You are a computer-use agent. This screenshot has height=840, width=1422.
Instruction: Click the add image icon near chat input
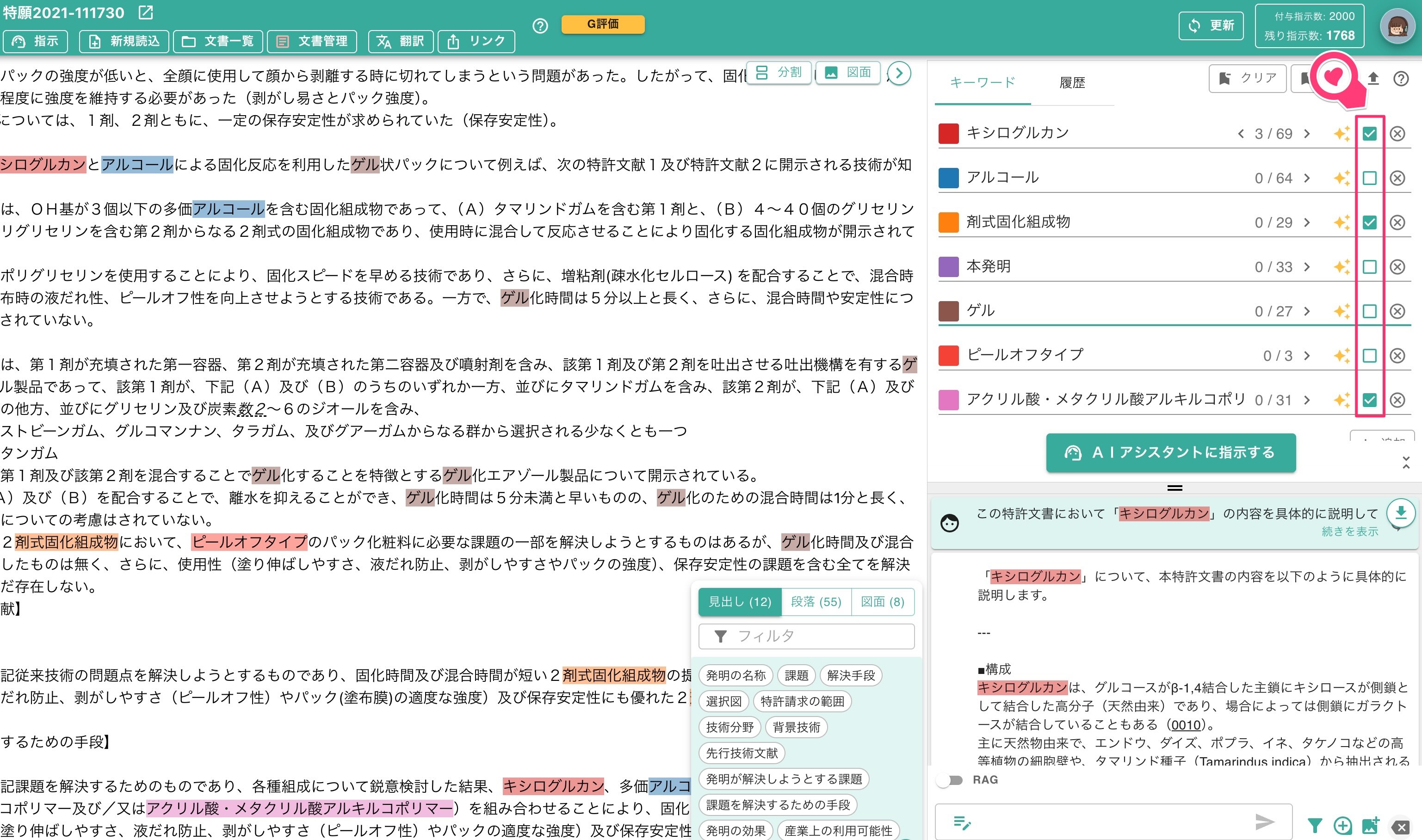pos(1371,826)
